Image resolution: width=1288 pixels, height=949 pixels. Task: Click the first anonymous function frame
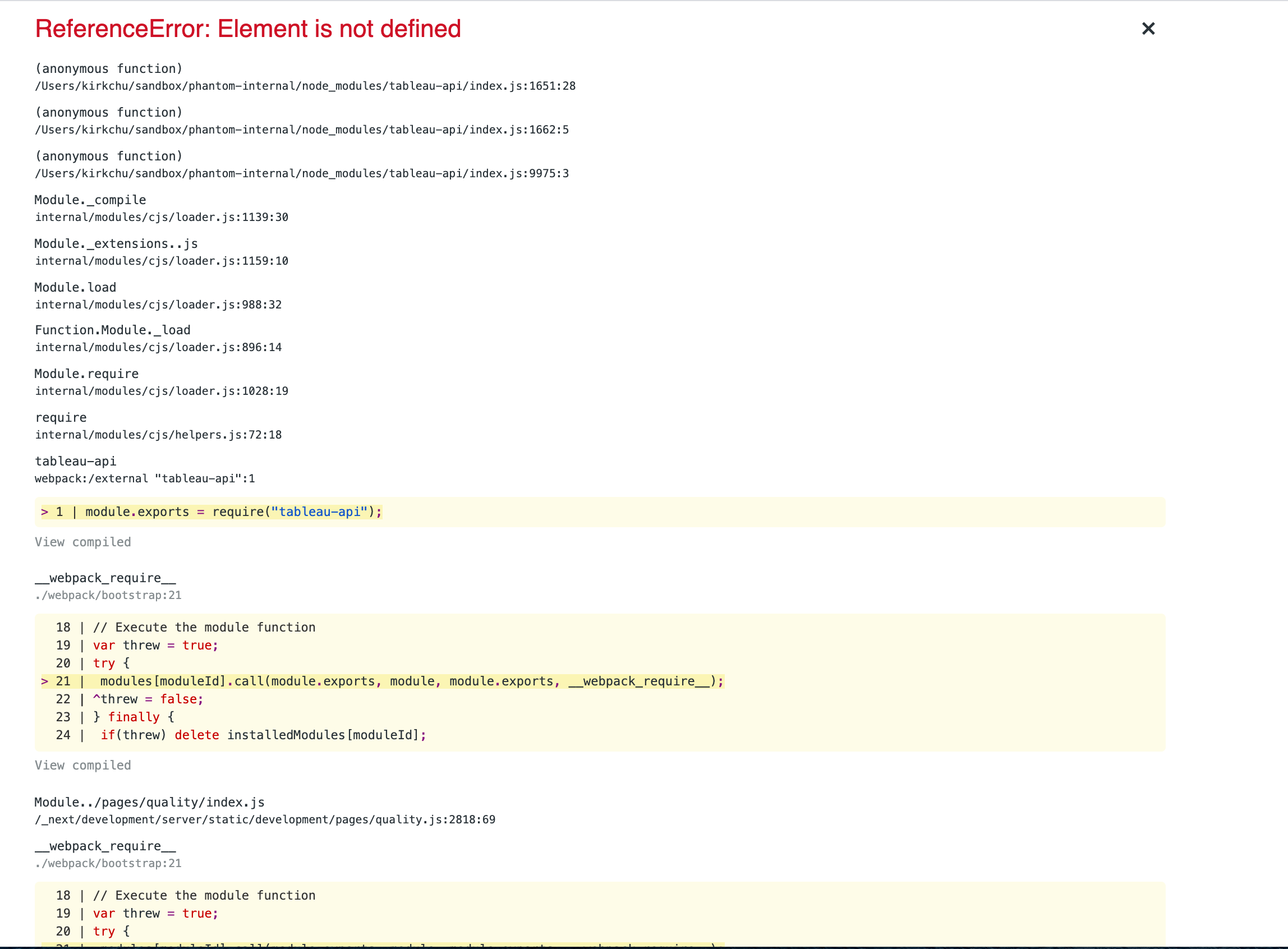(x=108, y=68)
